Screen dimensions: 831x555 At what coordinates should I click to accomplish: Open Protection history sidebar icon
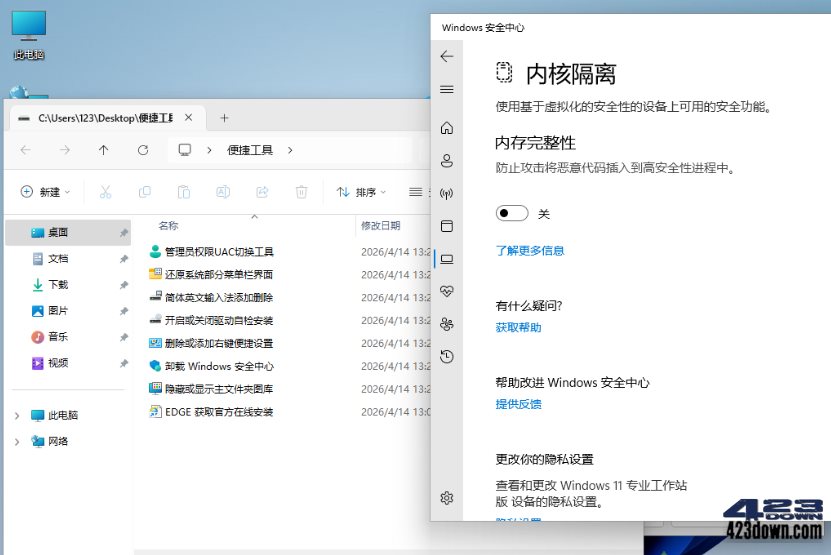[x=447, y=357]
